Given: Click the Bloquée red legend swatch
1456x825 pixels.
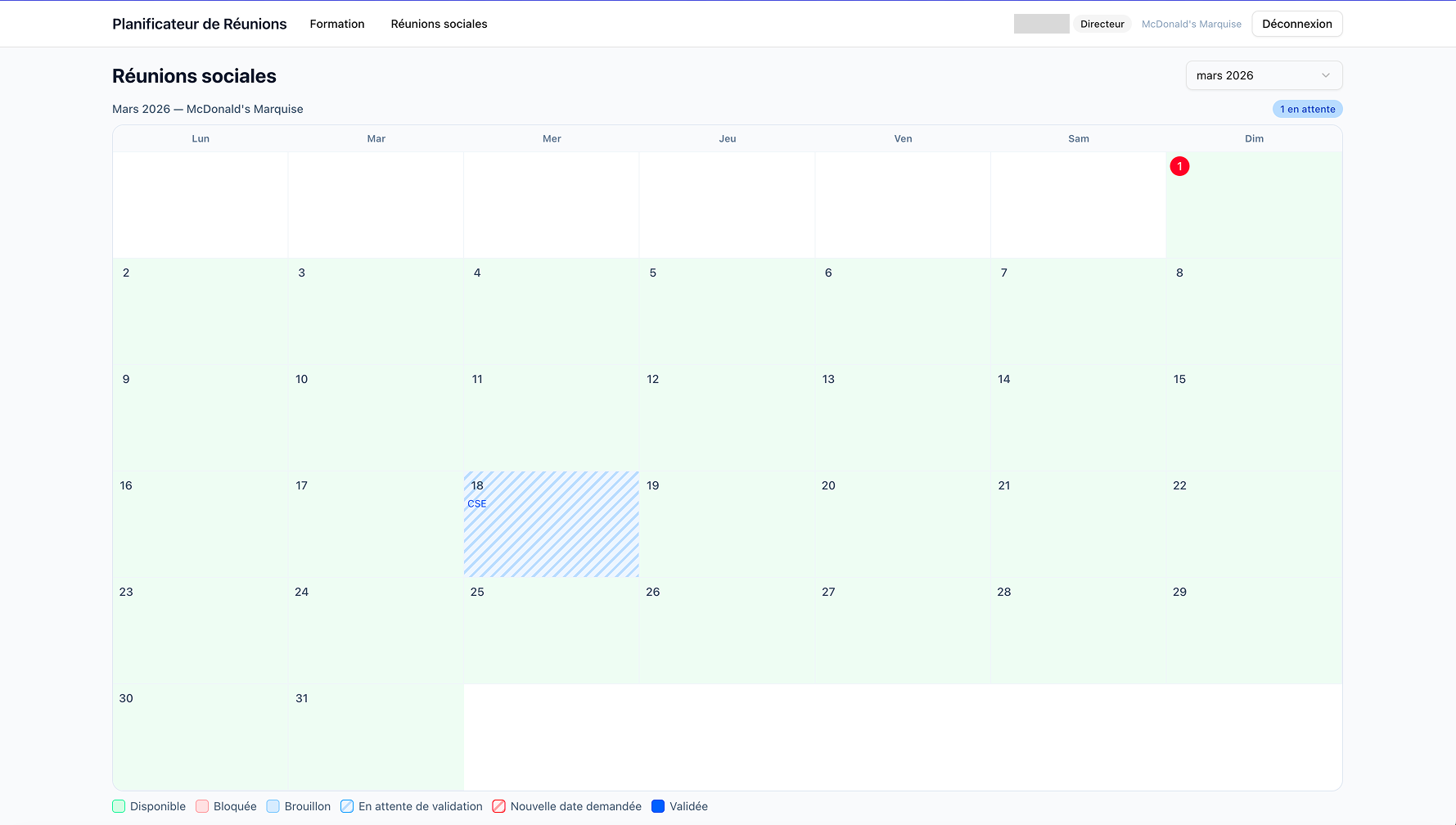Looking at the screenshot, I should [x=202, y=806].
